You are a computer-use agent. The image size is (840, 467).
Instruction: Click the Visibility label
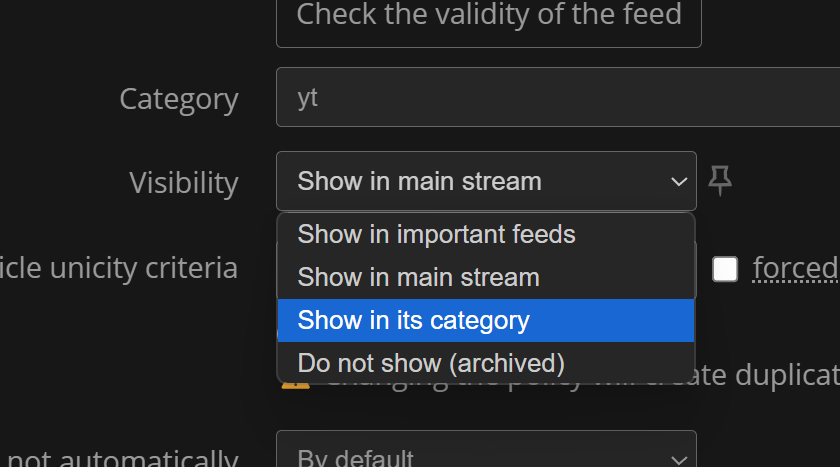(184, 183)
